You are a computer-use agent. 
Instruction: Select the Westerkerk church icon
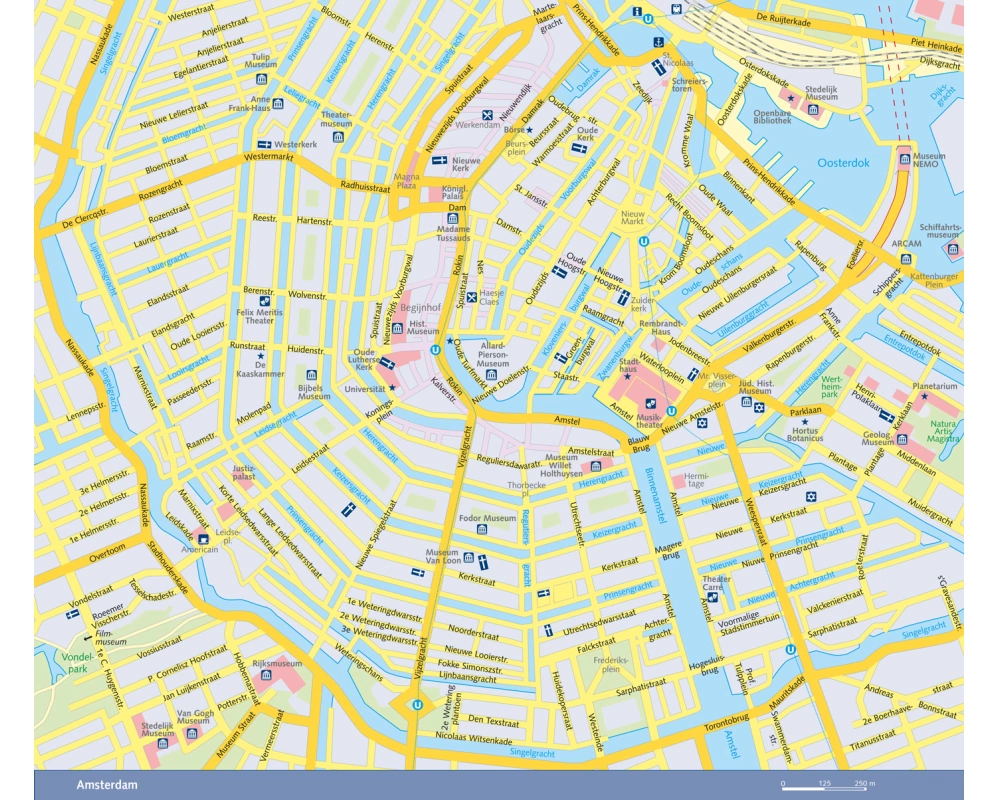[266, 144]
